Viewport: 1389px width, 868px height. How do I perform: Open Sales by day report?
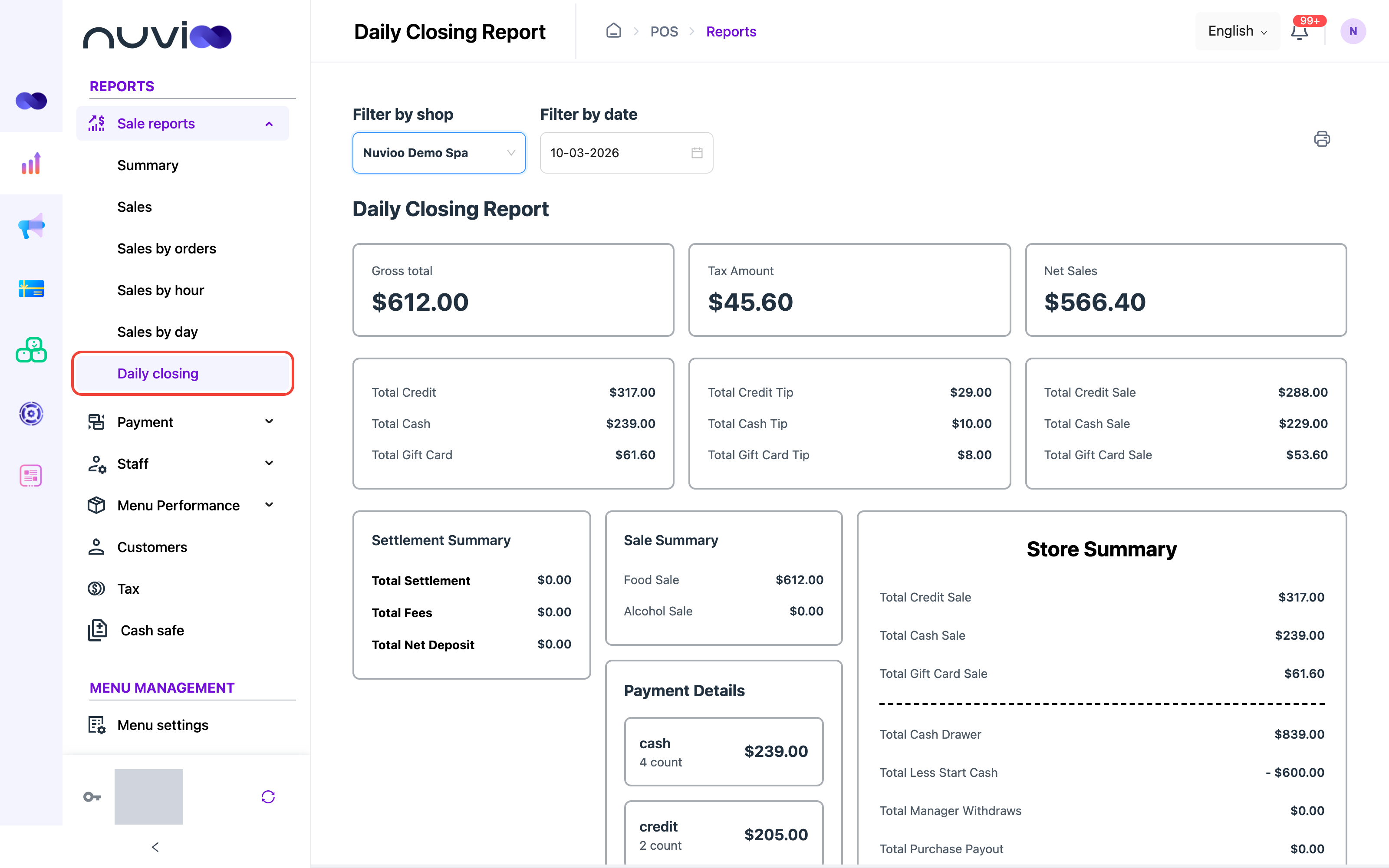[x=157, y=332]
